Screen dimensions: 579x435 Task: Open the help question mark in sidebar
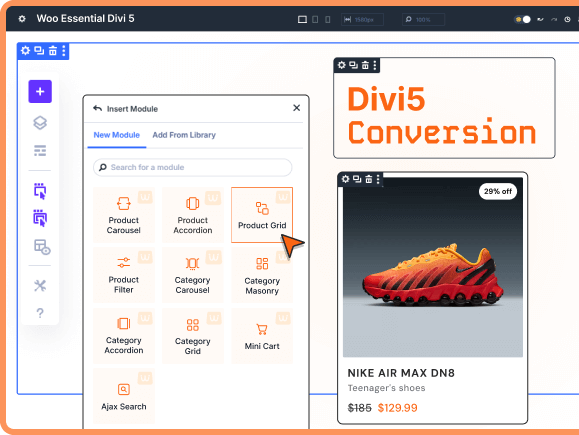(x=40, y=313)
